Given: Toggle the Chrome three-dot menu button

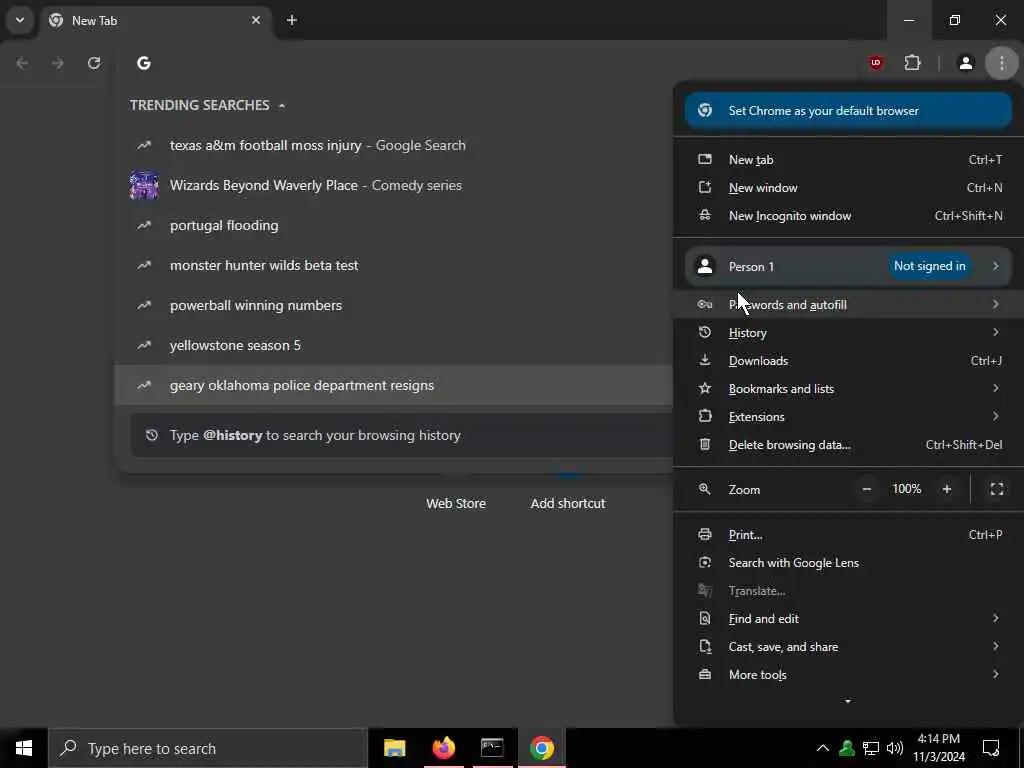Looking at the screenshot, I should 1002,63.
